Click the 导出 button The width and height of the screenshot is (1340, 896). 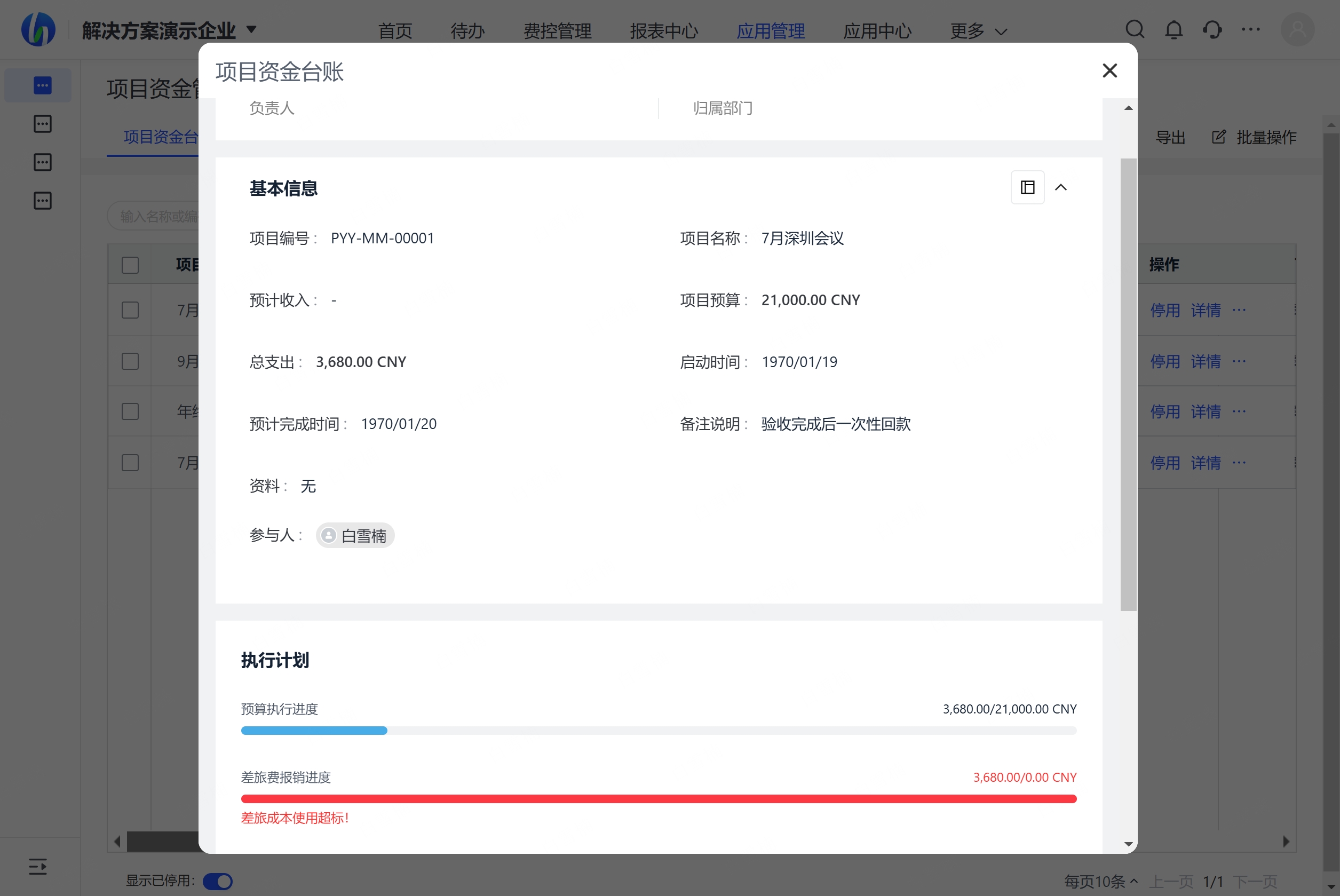pyautogui.click(x=1170, y=137)
